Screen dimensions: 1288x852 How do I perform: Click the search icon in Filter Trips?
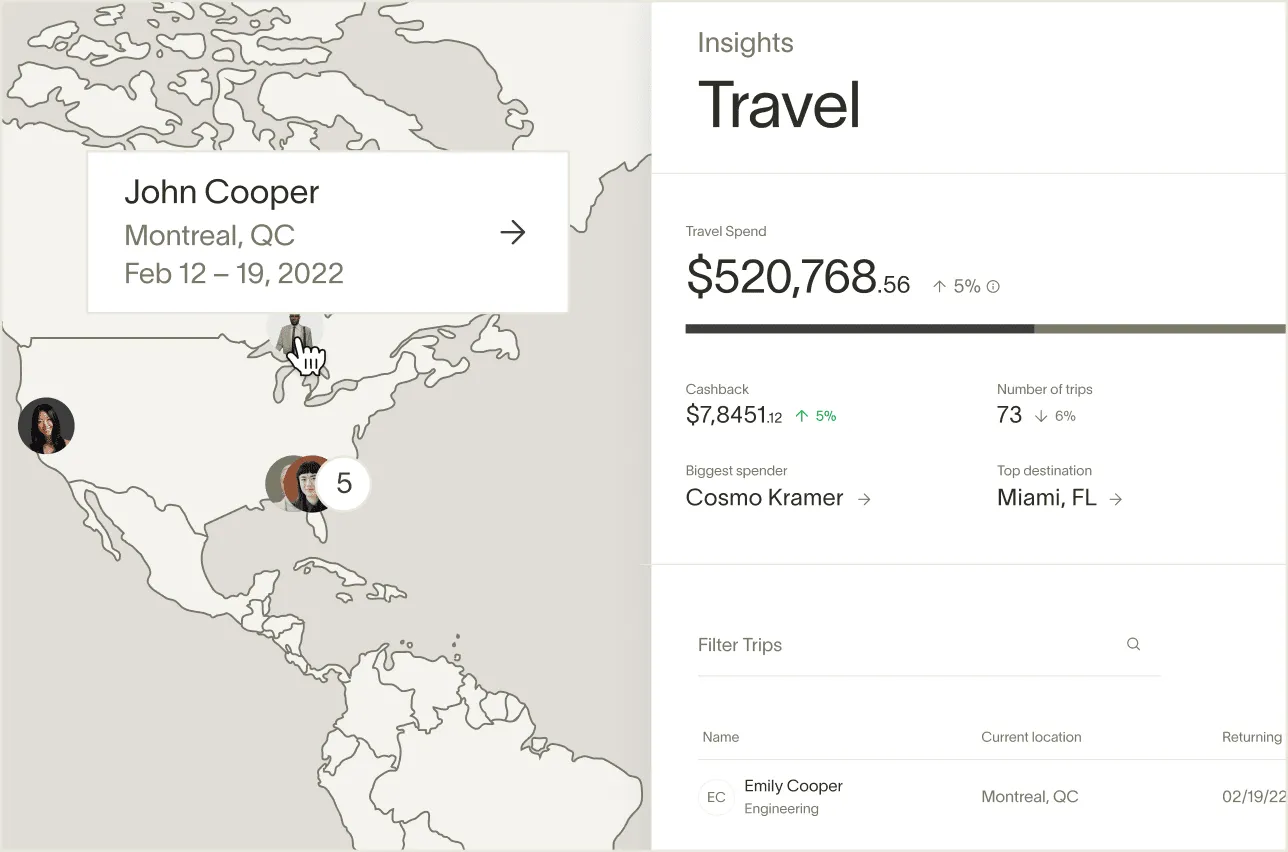1133,644
